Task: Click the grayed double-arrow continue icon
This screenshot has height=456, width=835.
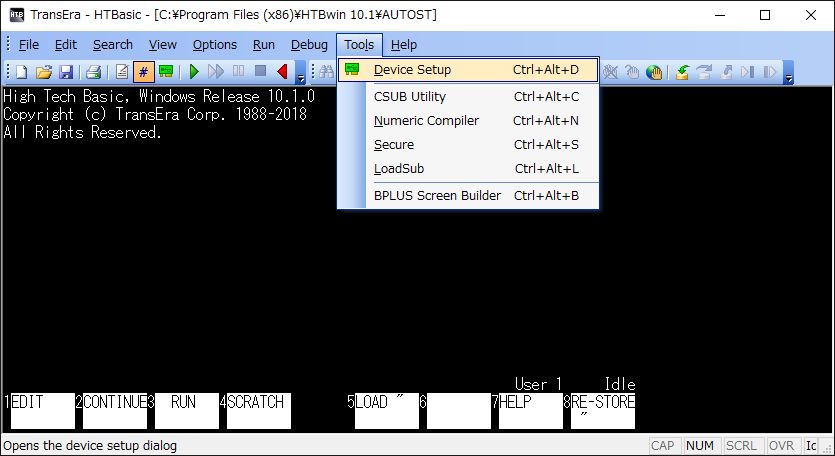Action: [216, 71]
